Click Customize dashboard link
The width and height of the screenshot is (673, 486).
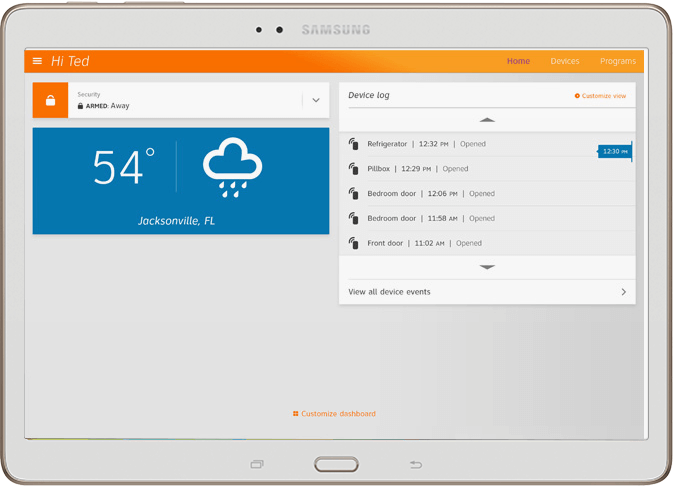334,413
